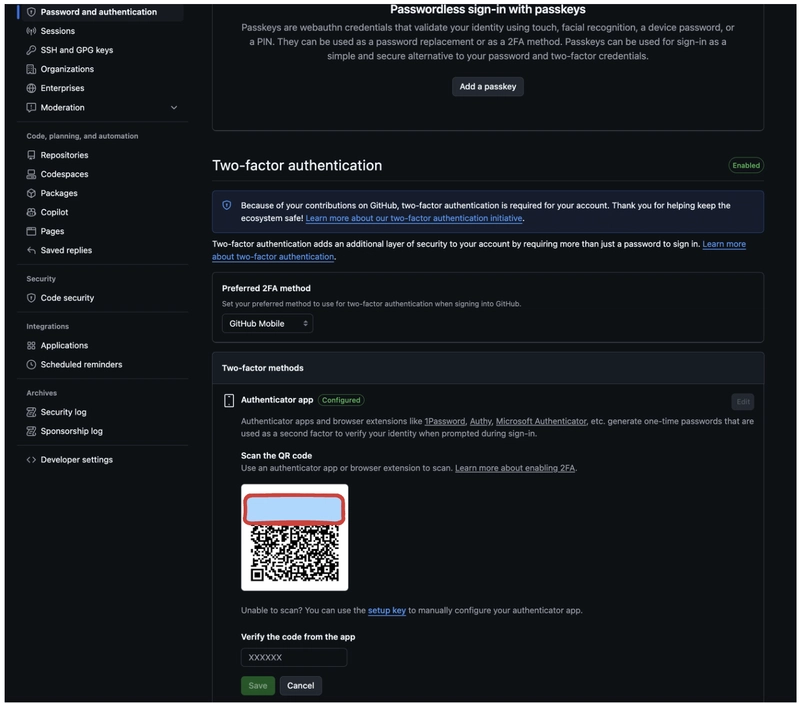Screen dimensions: 800x703
Task: Navigate to Organizations settings
Action: tap(67, 69)
